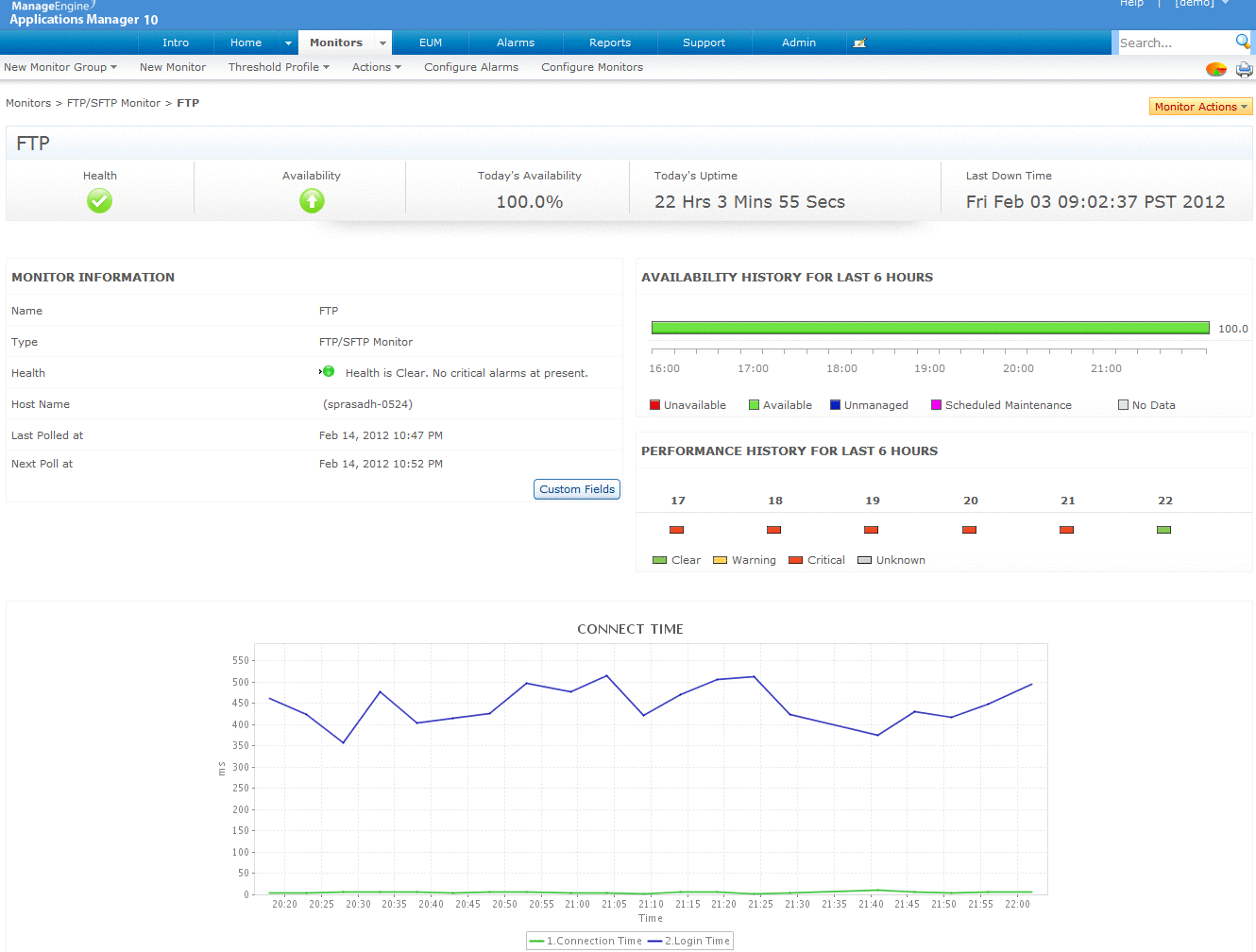Expand the Threshold Profile dropdown

coord(279,67)
